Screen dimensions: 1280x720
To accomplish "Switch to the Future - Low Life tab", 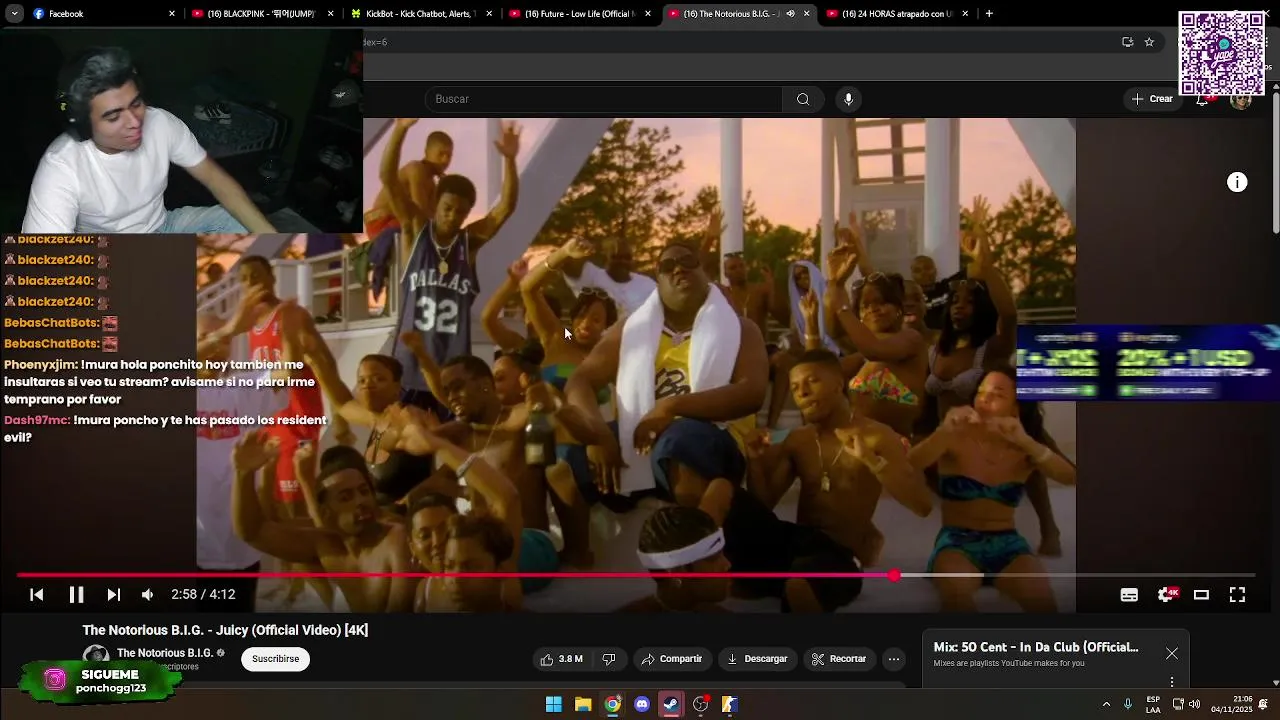I will click(578, 14).
